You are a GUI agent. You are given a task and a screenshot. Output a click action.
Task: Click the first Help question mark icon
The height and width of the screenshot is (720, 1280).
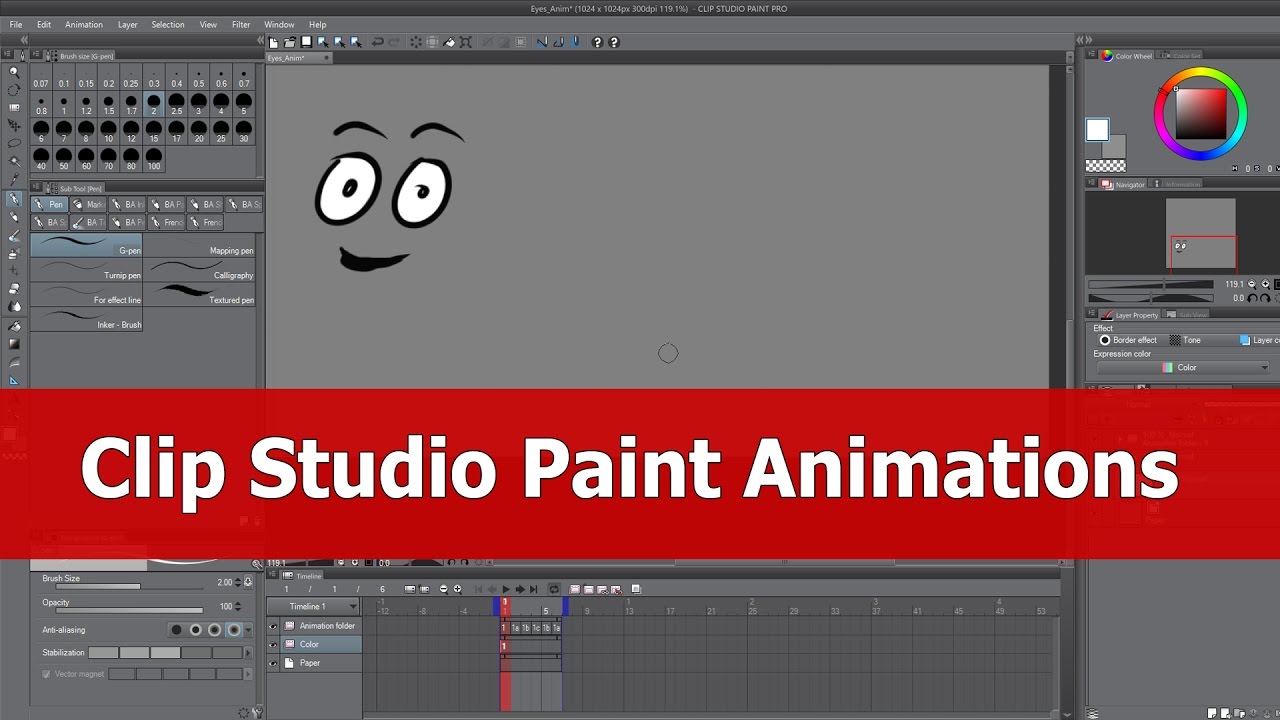pos(597,42)
